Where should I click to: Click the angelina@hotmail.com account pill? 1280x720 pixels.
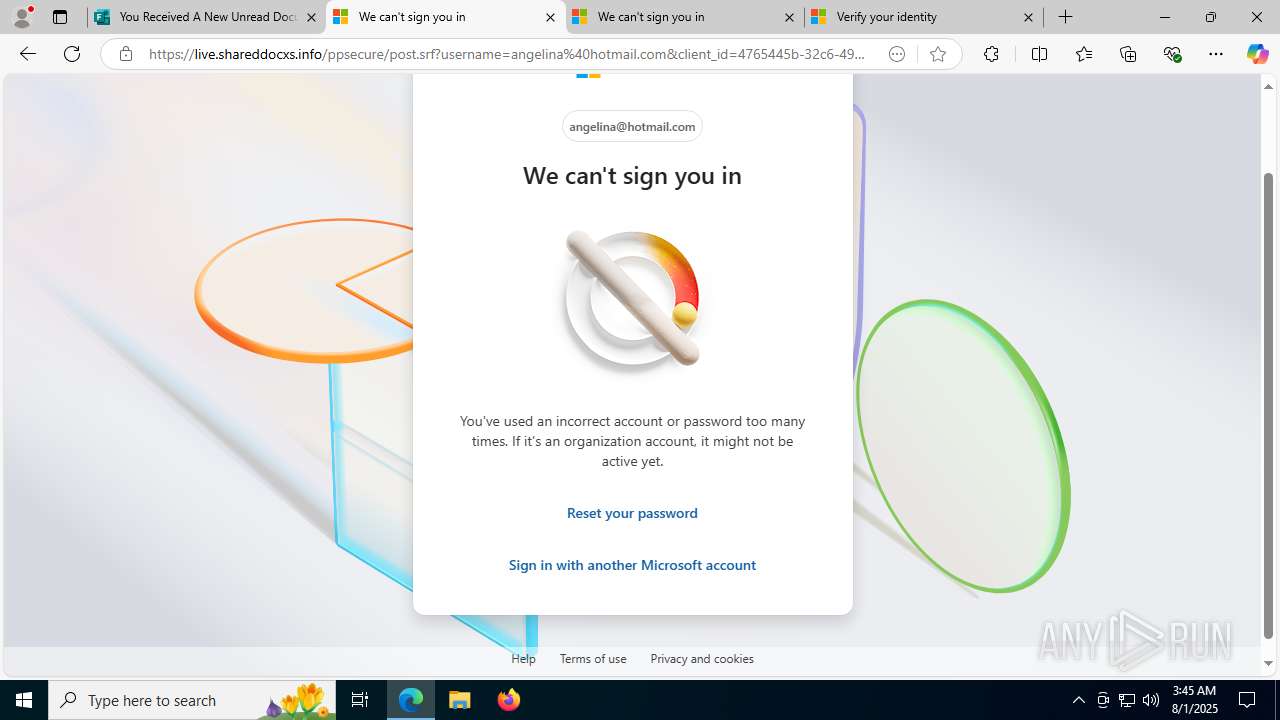tap(632, 126)
